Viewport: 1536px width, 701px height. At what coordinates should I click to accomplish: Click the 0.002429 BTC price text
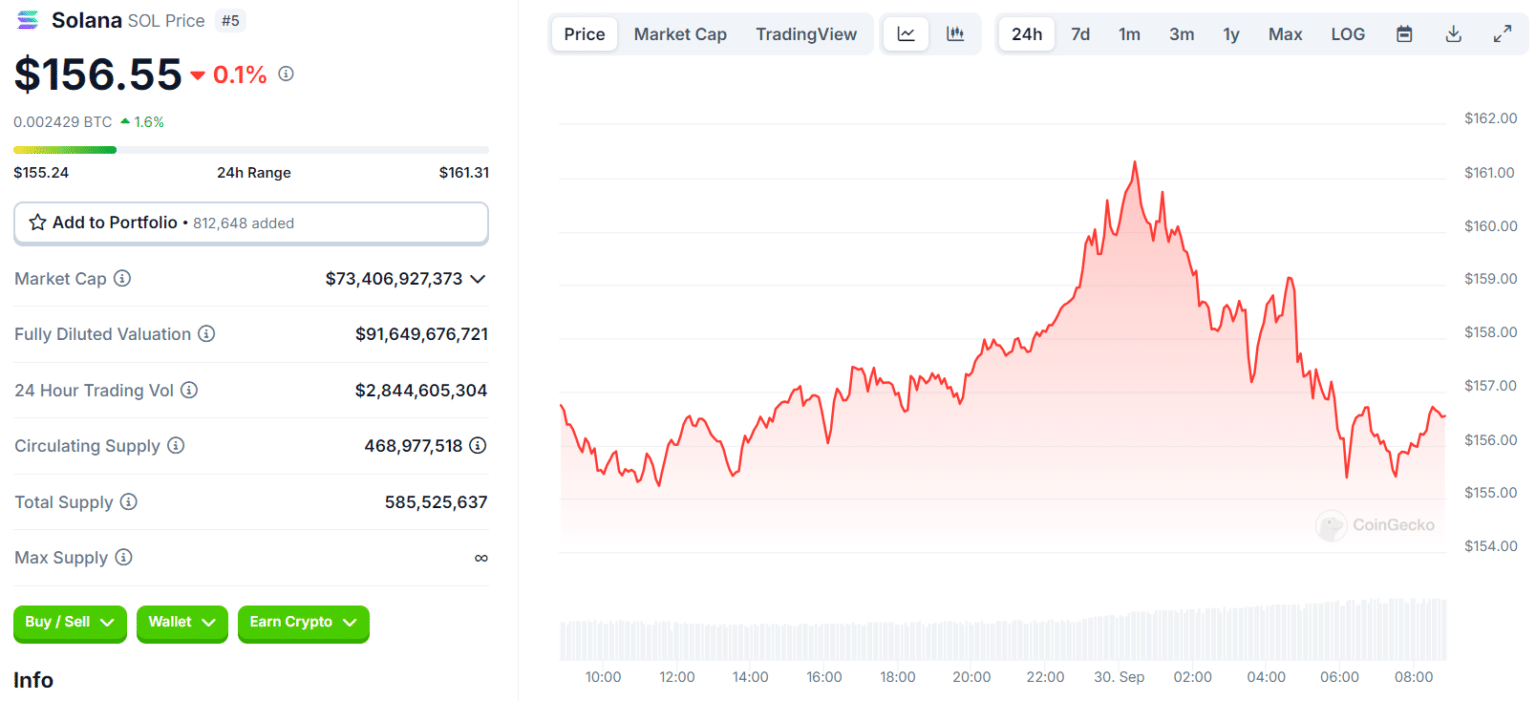(x=63, y=122)
